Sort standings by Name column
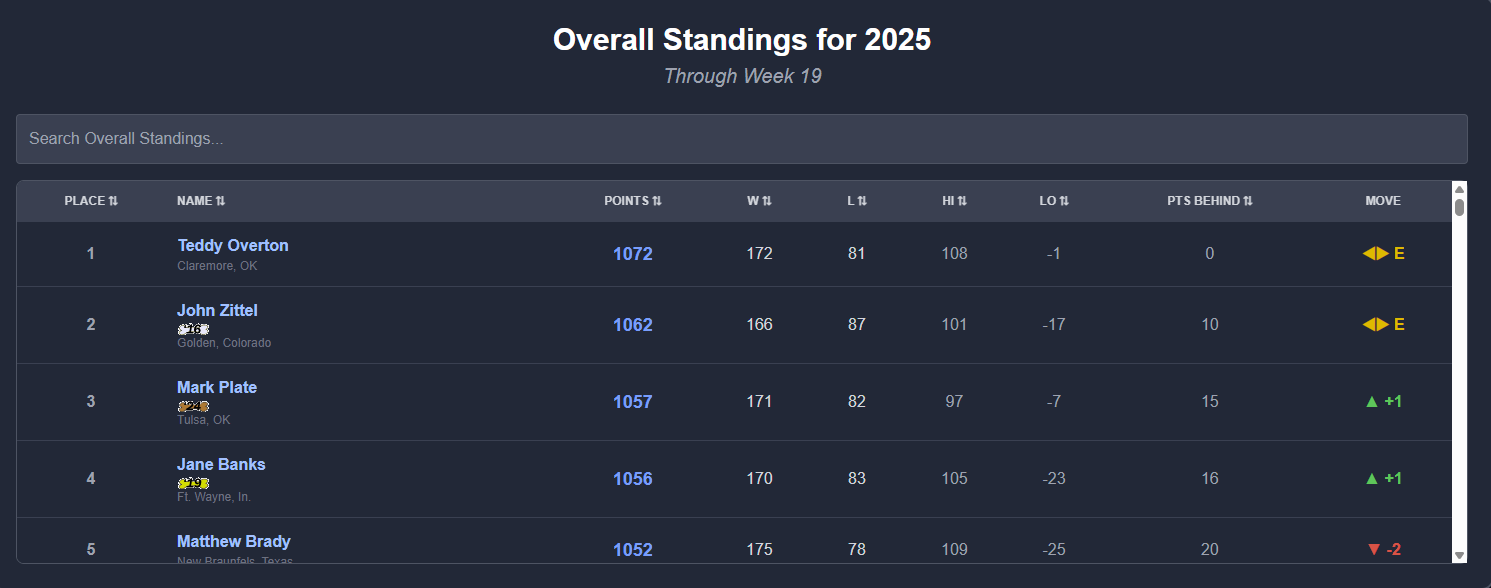Screen dimensions: 1491x588 pyautogui.click(x=201, y=201)
